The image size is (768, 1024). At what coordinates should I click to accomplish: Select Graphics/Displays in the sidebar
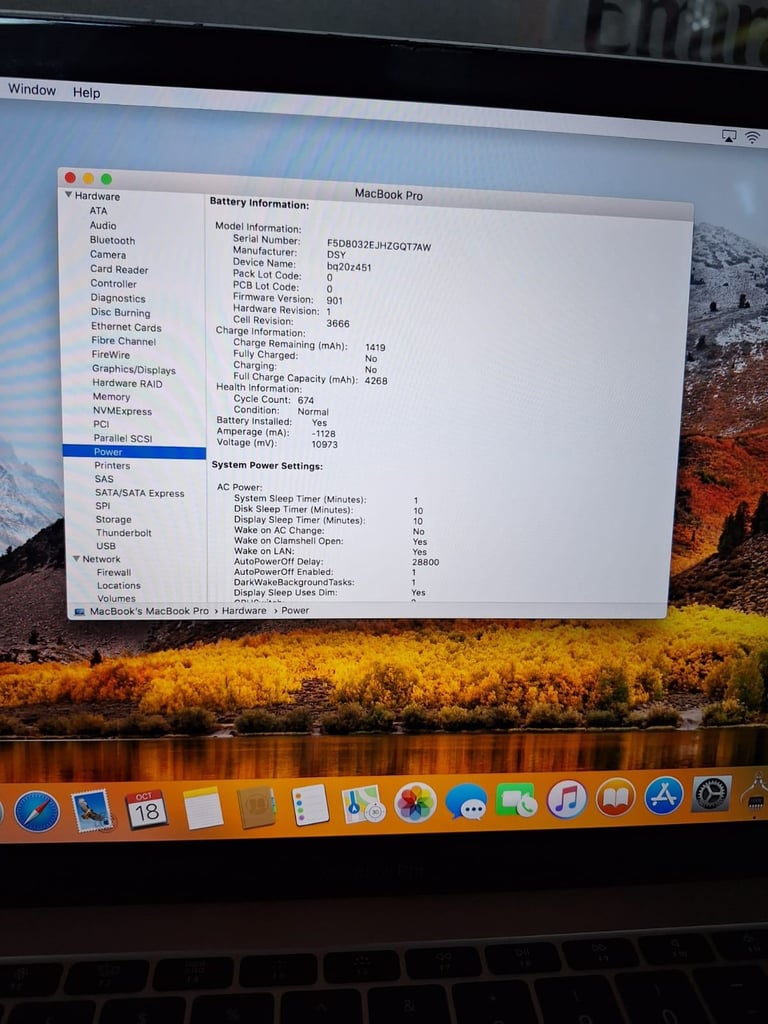[134, 369]
